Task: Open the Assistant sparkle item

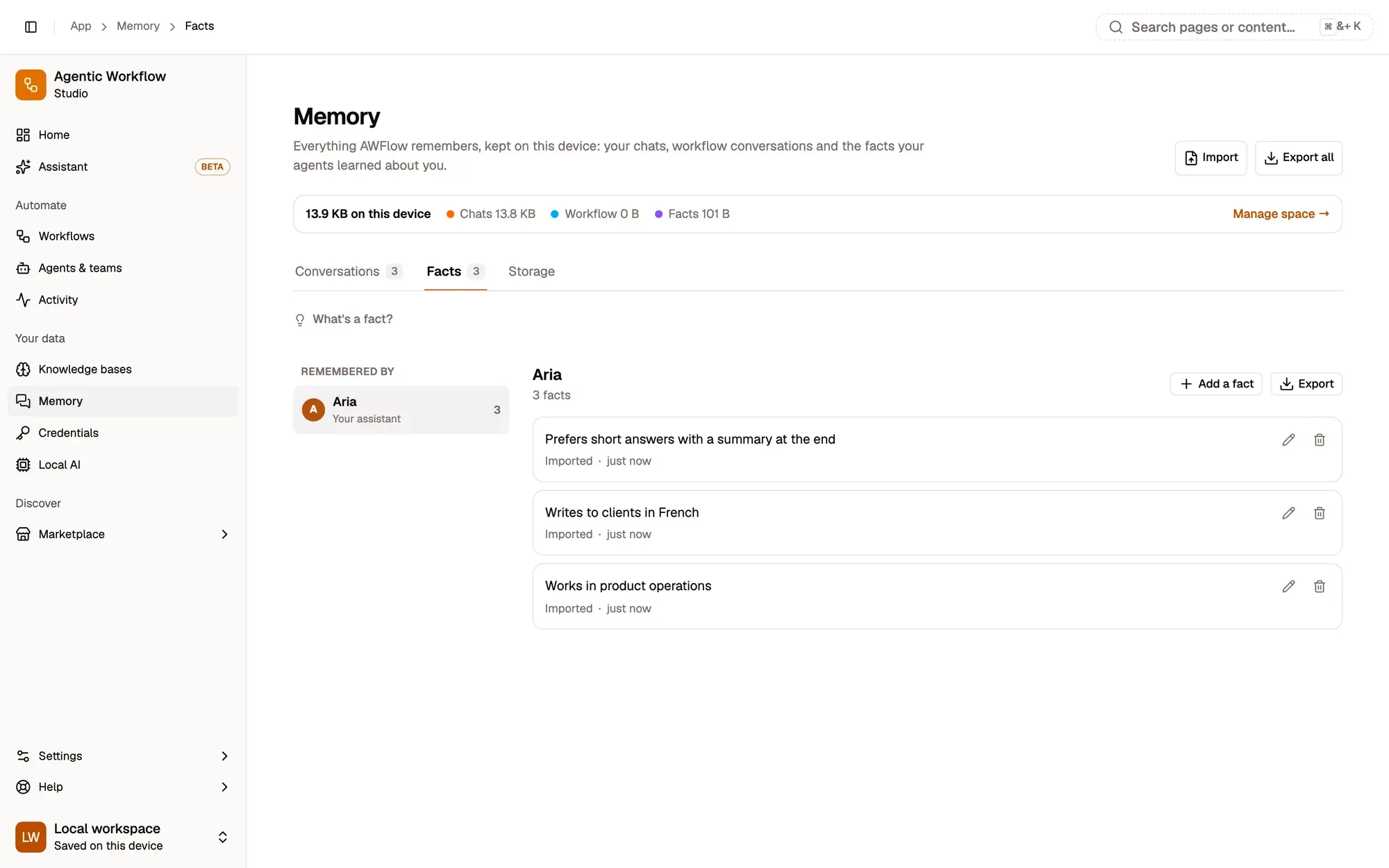Action: coord(123,167)
